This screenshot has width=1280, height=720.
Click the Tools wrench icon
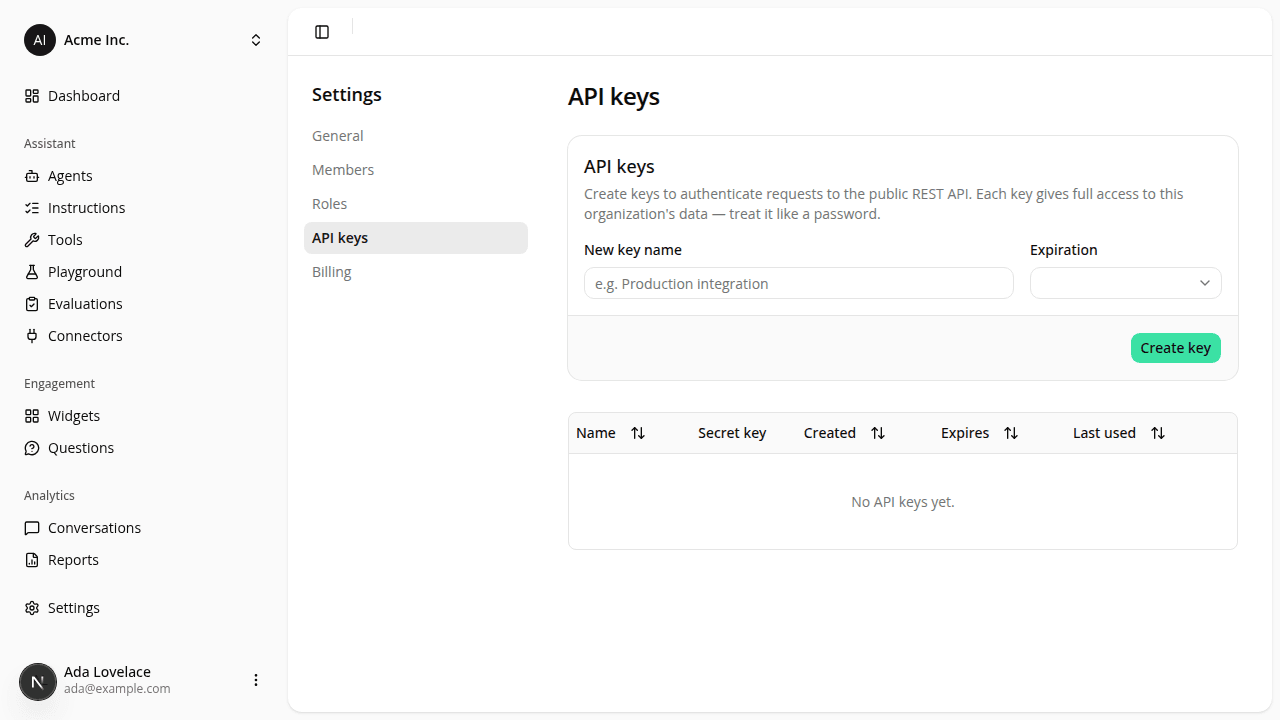pos(32,240)
